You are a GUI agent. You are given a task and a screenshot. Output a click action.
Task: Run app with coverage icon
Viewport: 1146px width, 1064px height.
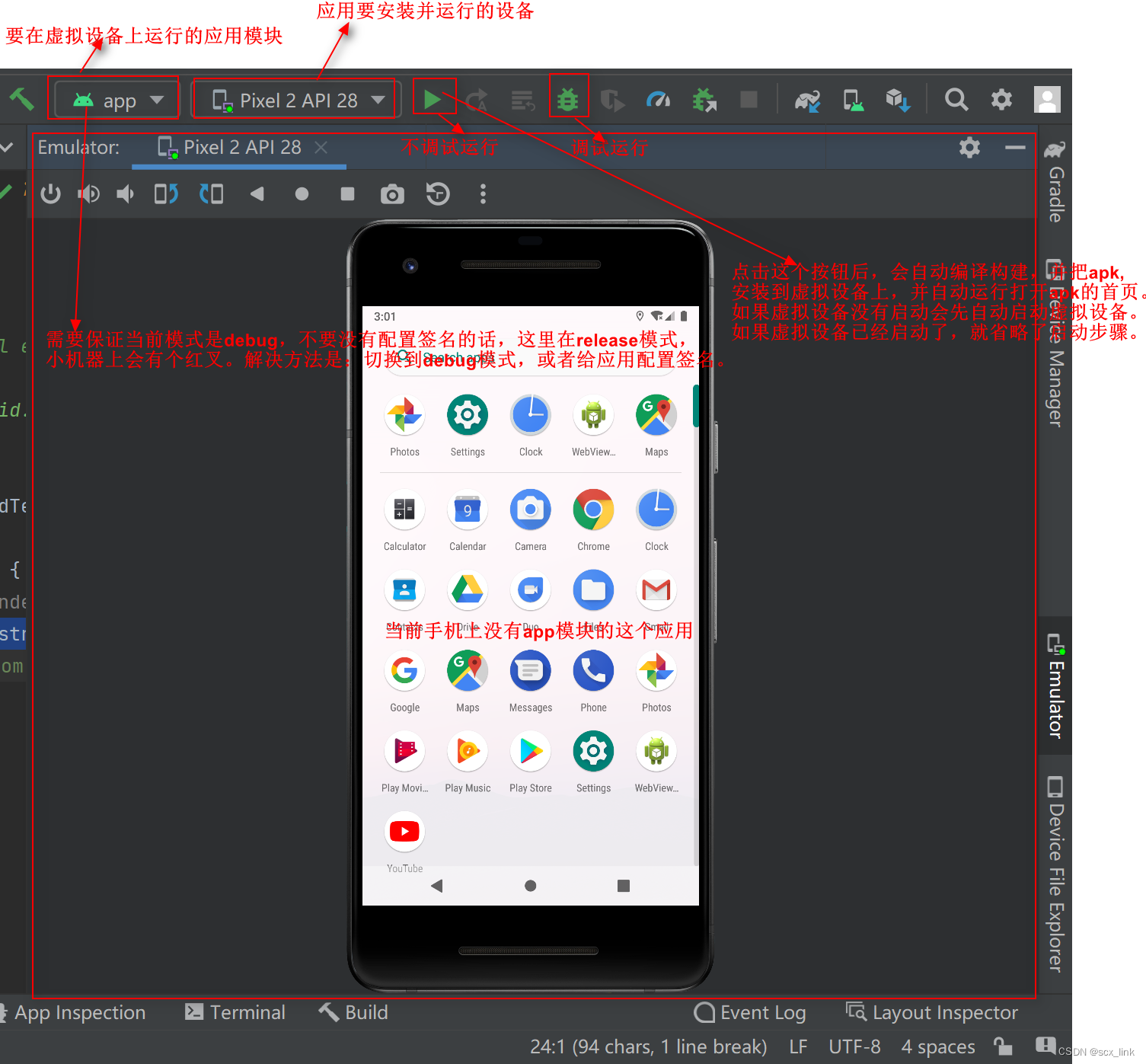click(612, 100)
